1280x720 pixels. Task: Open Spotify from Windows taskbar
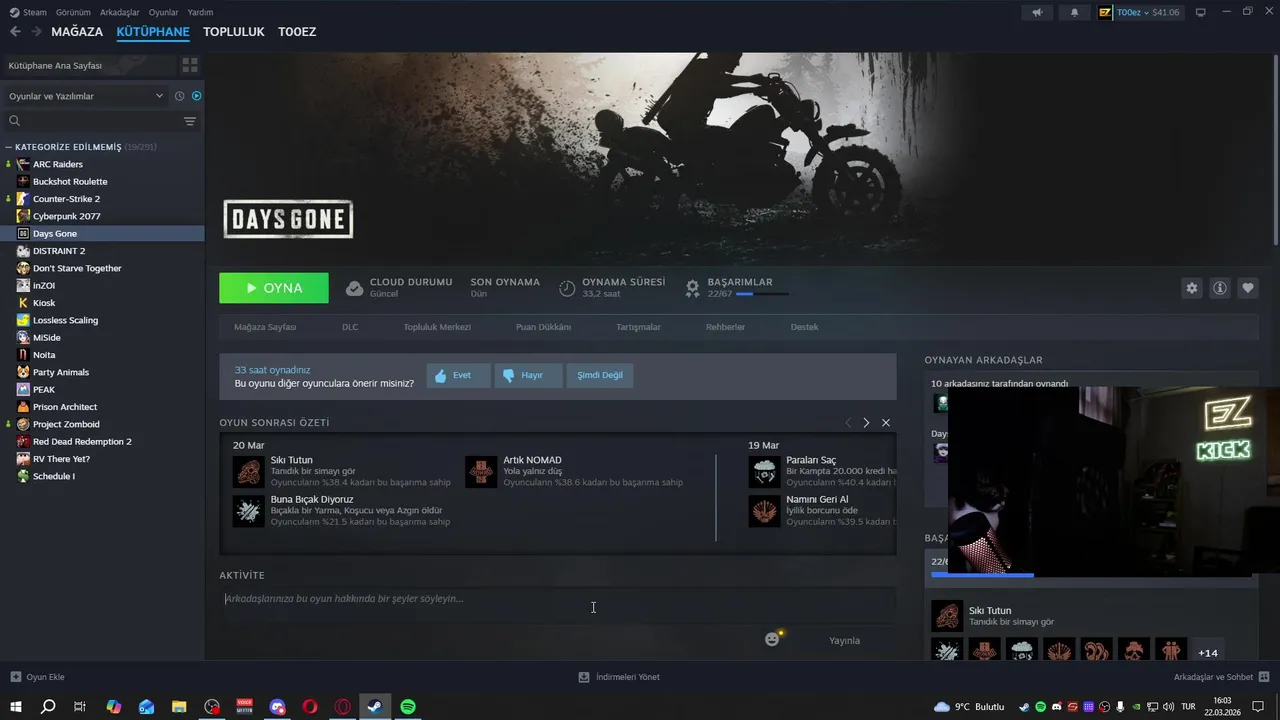coord(408,707)
